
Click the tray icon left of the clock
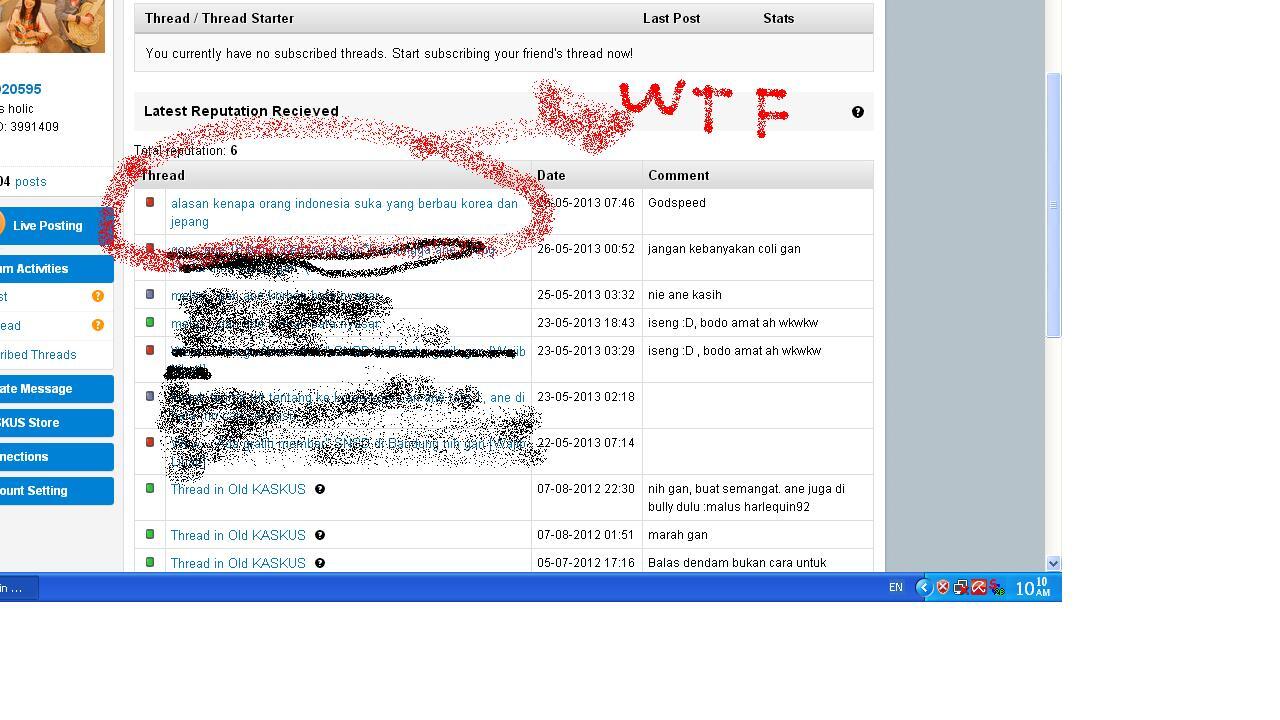[997, 588]
